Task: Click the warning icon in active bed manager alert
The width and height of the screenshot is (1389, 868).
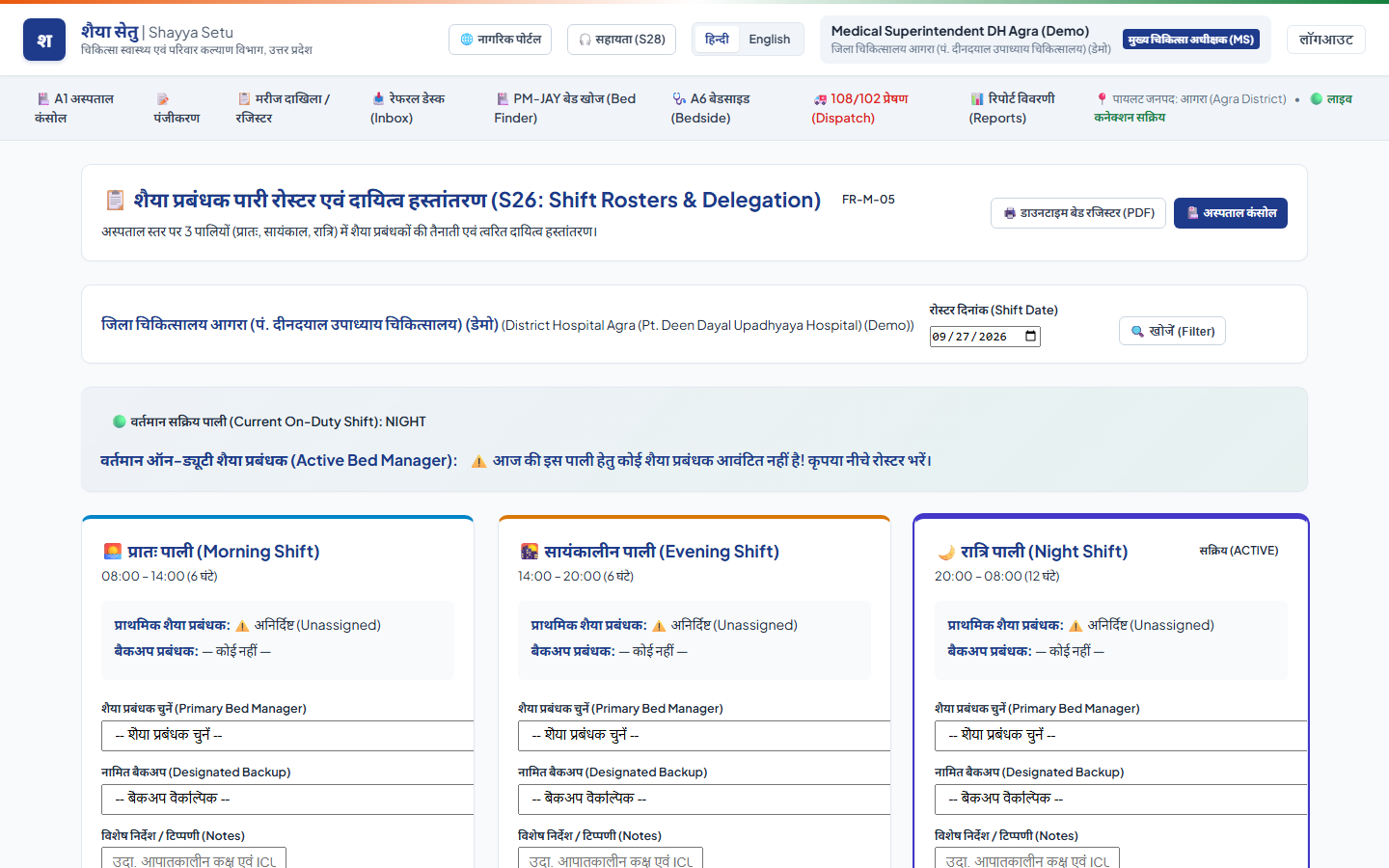Action: (478, 461)
